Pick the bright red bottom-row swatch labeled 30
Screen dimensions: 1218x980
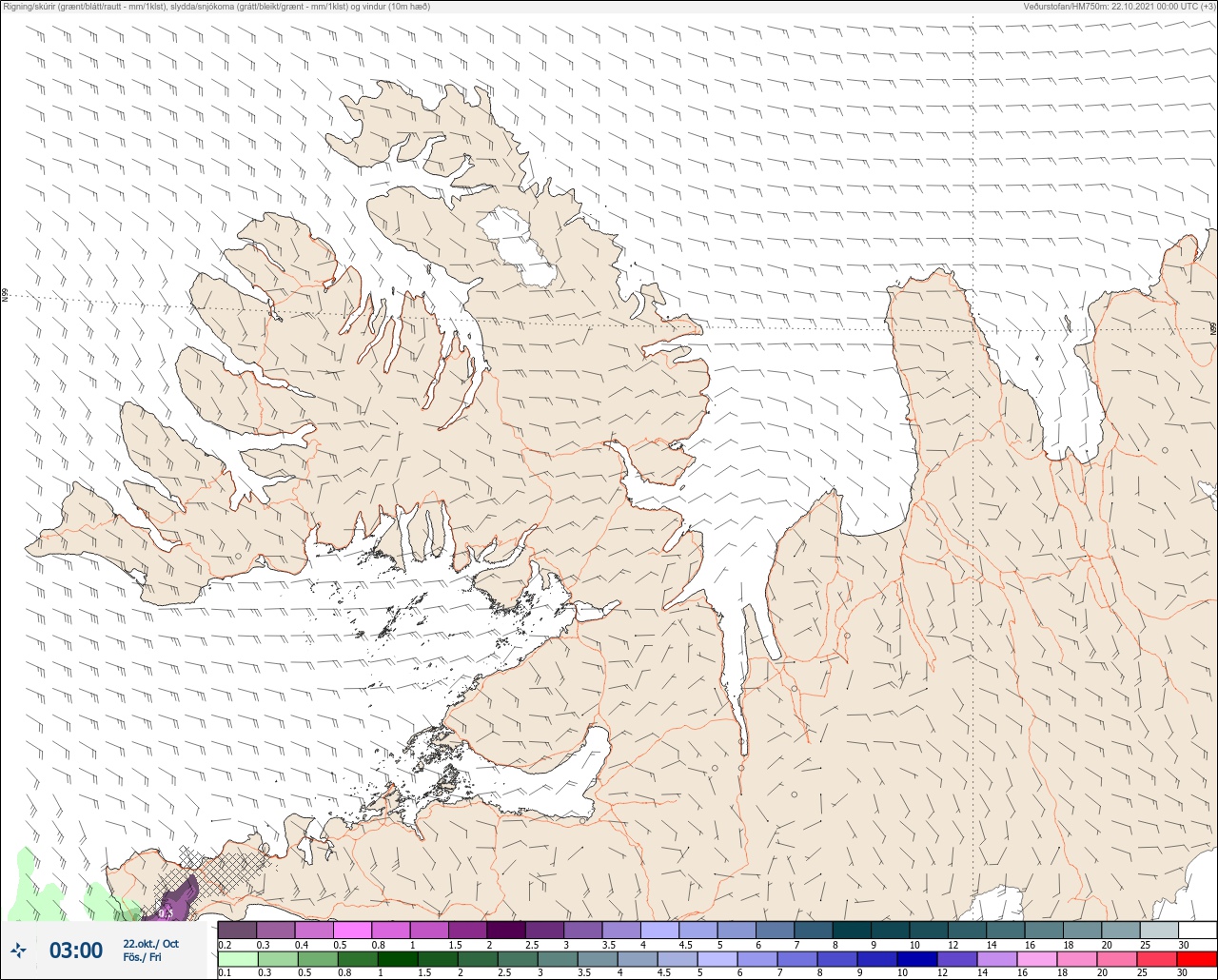(1197, 959)
